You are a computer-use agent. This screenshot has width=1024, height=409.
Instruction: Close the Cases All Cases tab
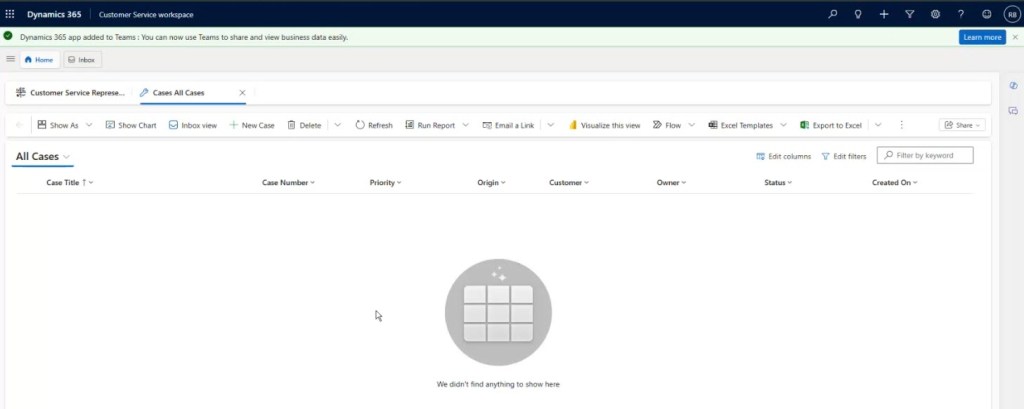click(x=242, y=93)
